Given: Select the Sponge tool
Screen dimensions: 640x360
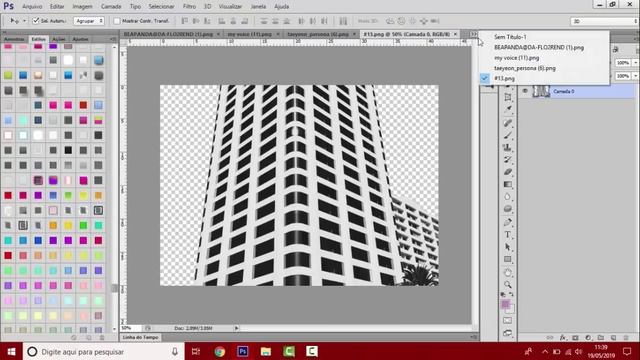Looking at the screenshot, I should click(508, 209).
